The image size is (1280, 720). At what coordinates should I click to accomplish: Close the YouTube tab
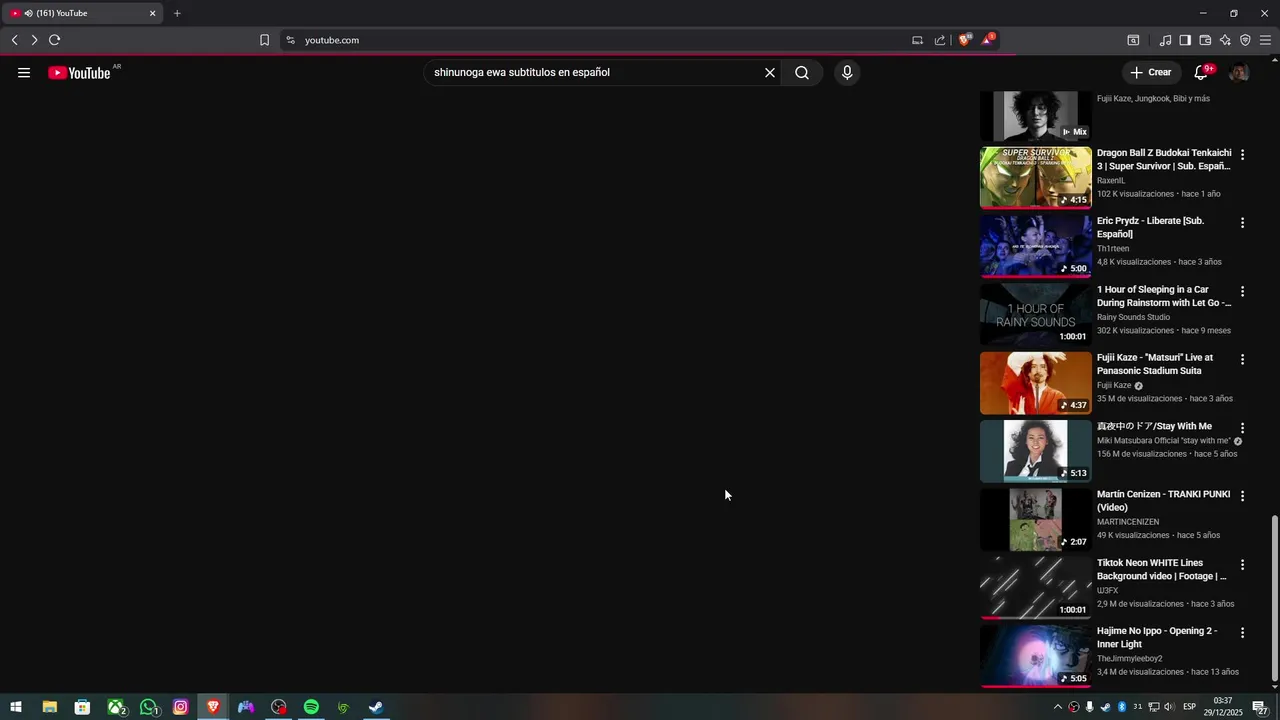(153, 13)
